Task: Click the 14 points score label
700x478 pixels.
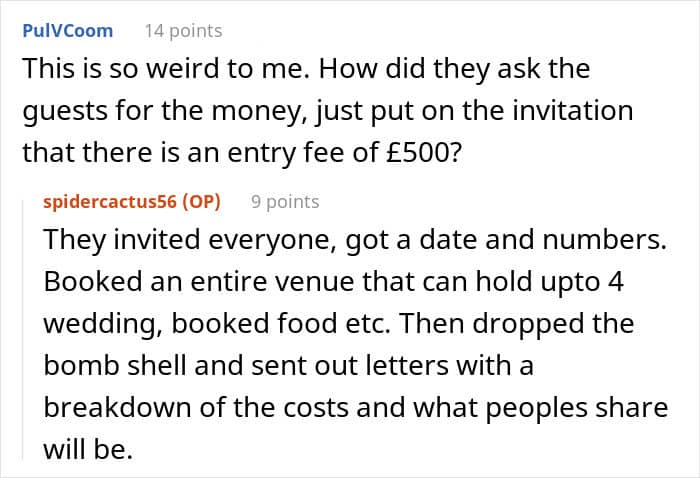Action: pyautogui.click(x=183, y=31)
